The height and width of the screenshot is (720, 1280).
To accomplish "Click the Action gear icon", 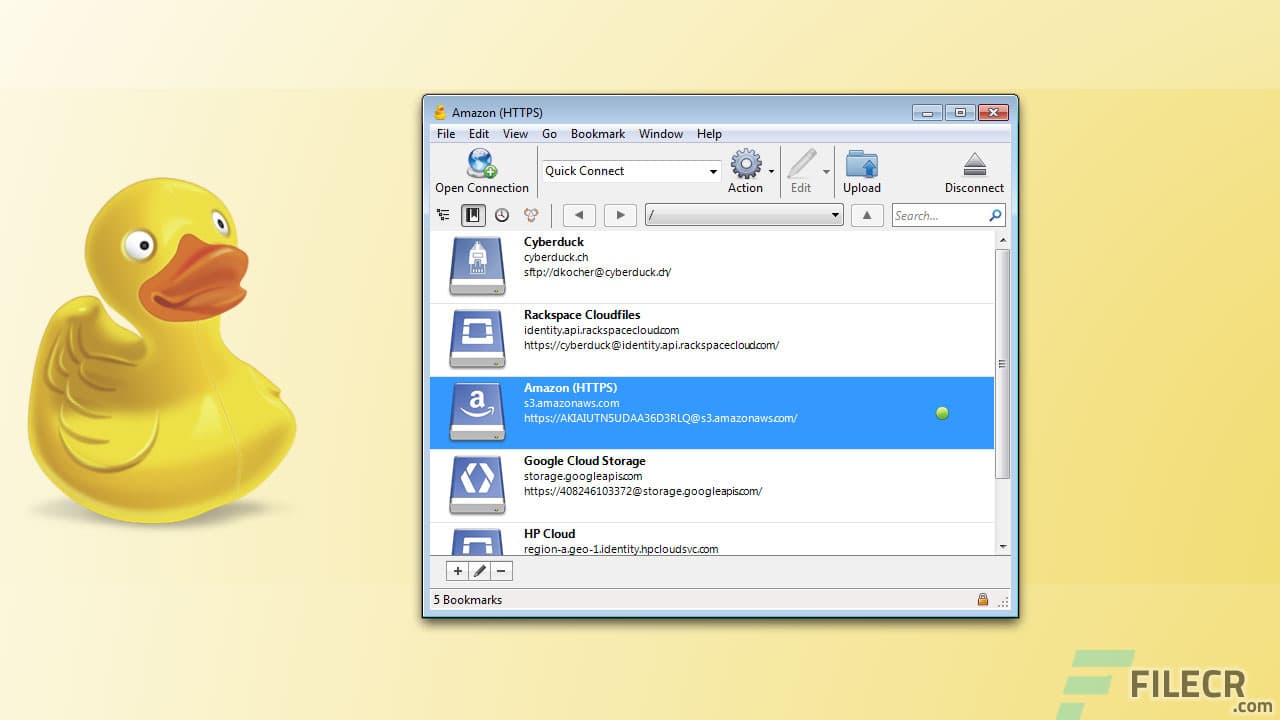I will coord(744,163).
